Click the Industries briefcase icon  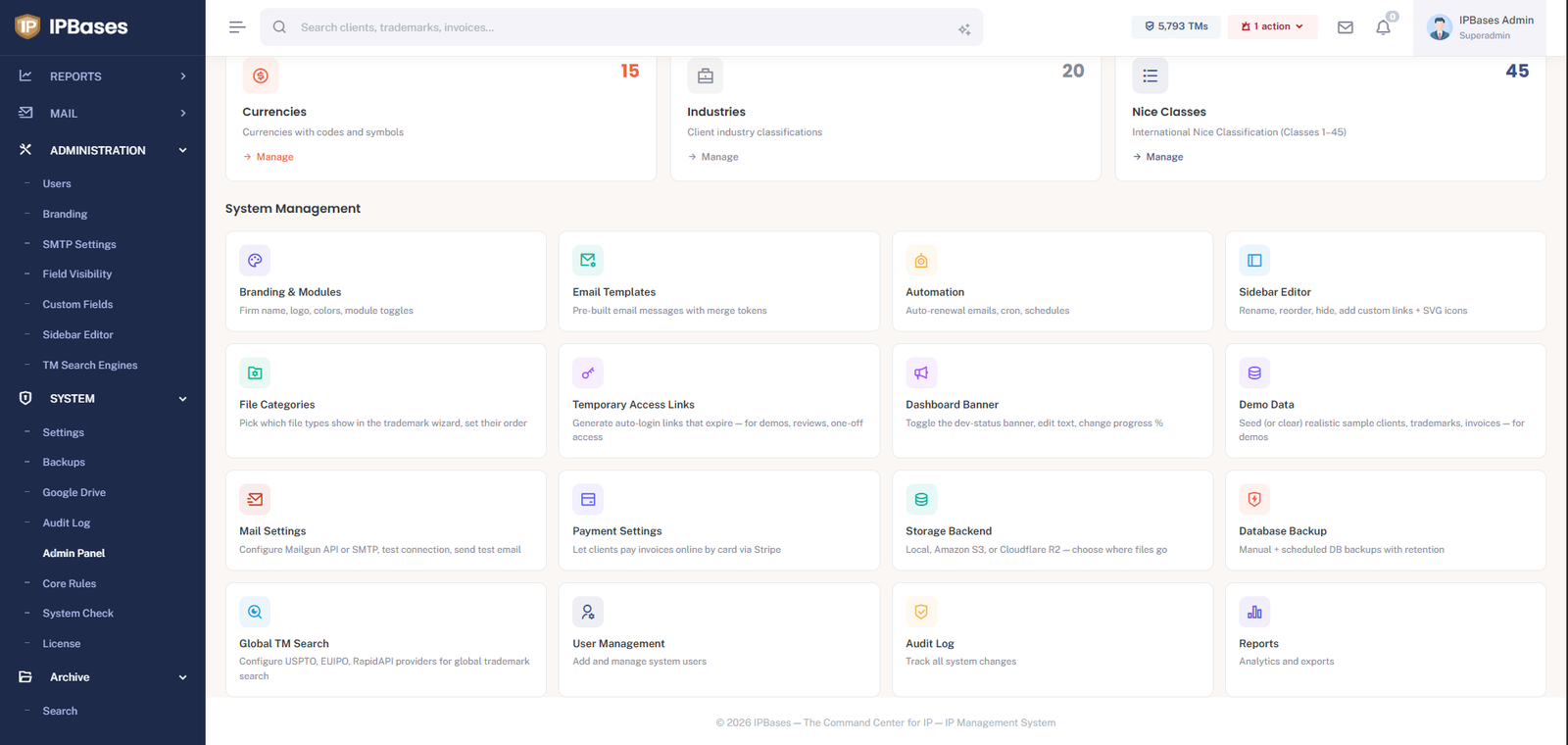[706, 75]
